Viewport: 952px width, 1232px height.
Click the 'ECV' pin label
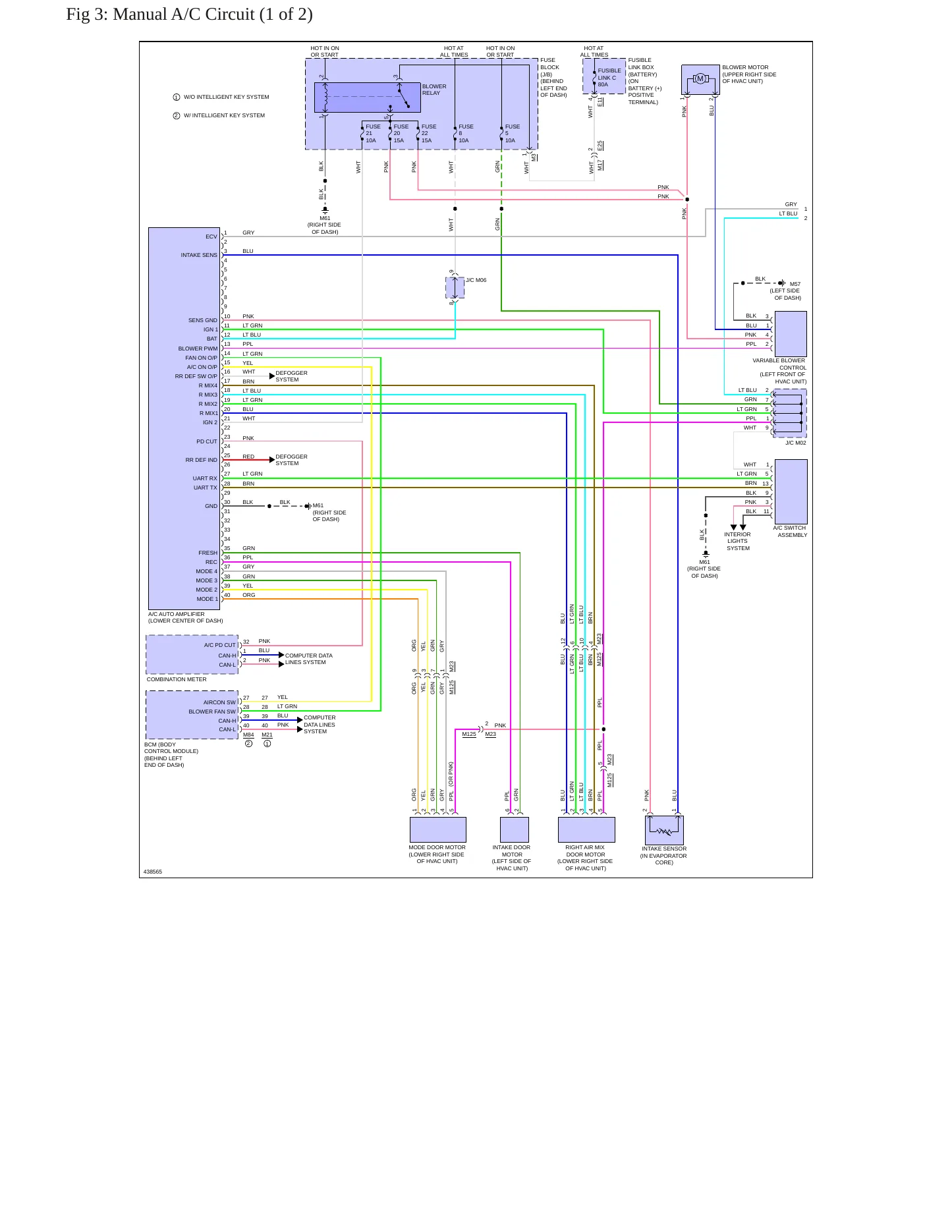[211, 237]
